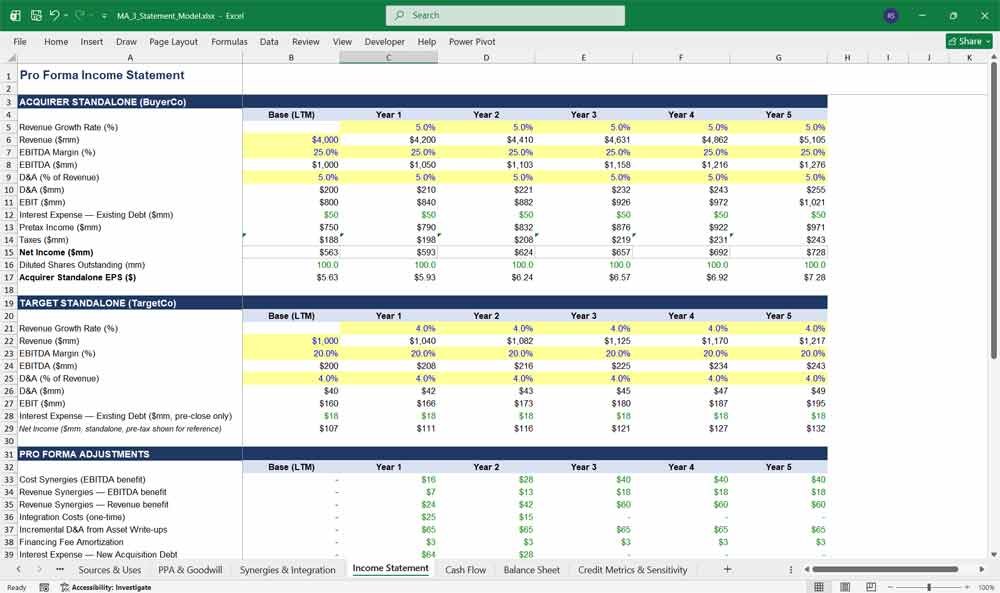Viewport: 1000px width, 593px height.
Task: Switch to the Insert ribbon tab
Action: click(x=92, y=41)
